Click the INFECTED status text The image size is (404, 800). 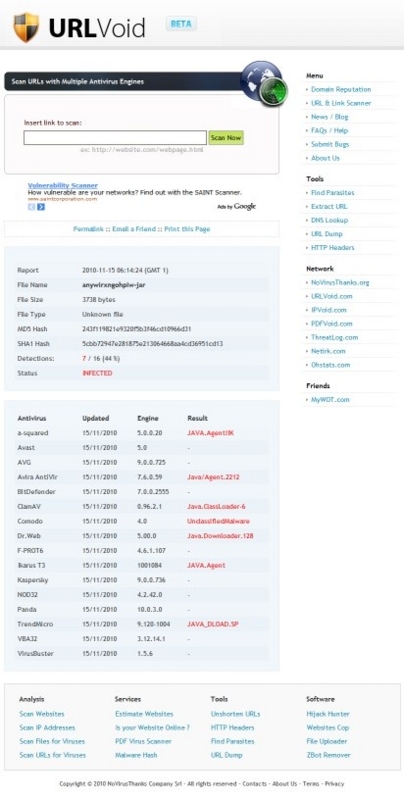[x=97, y=373]
